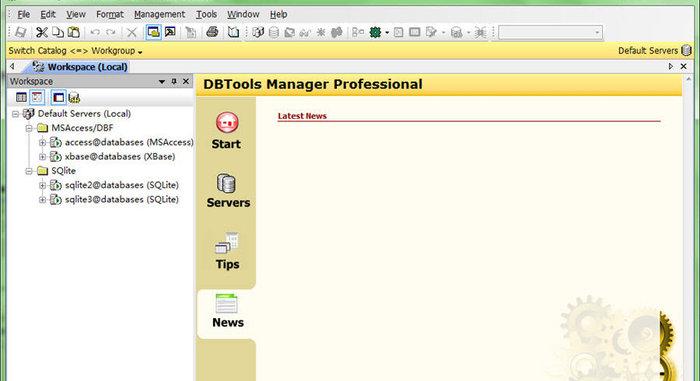Expand sqlite2@databases (SQLite) node
Screen dimensions: 700x381
[42, 185]
